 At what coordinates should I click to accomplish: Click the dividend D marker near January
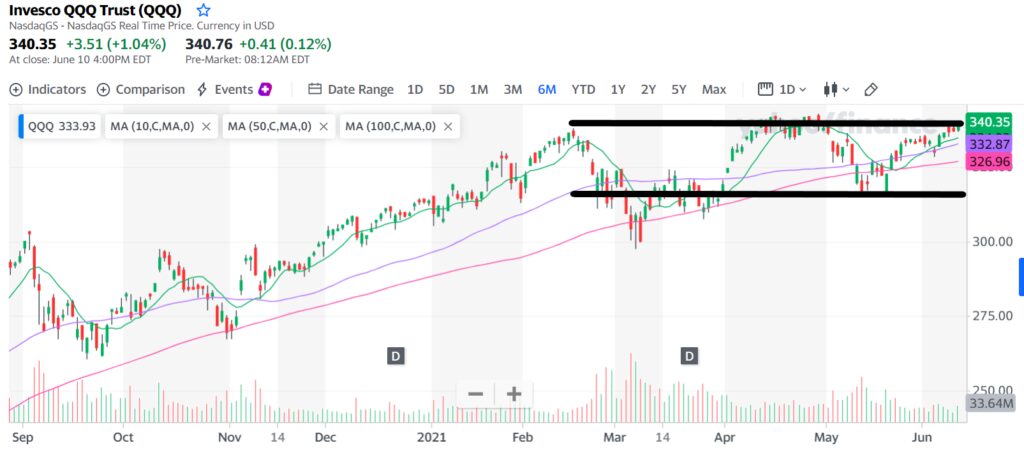tap(395, 356)
